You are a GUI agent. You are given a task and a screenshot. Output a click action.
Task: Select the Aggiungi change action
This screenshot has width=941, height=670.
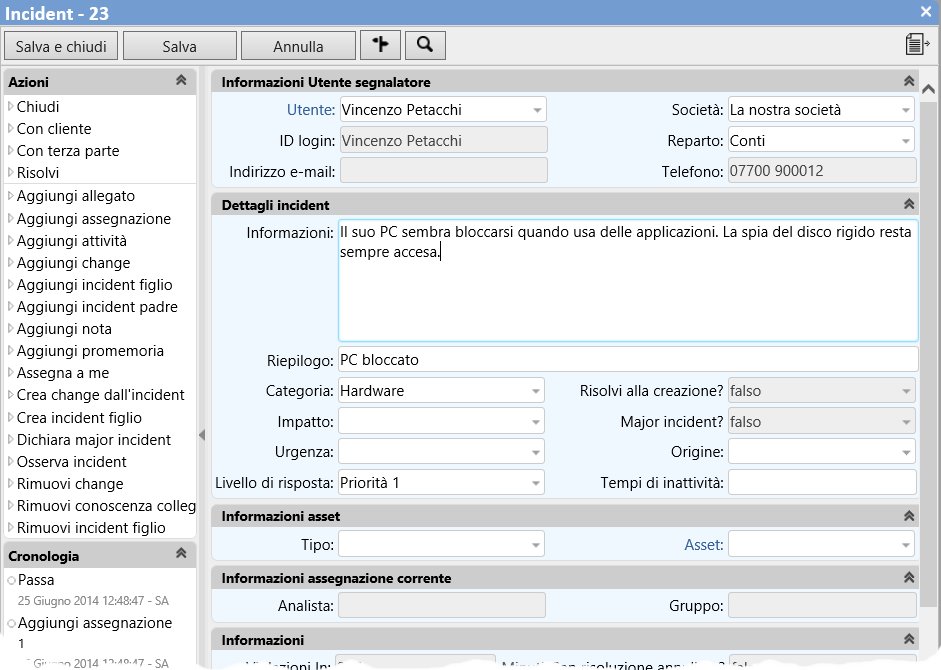[x=73, y=263]
